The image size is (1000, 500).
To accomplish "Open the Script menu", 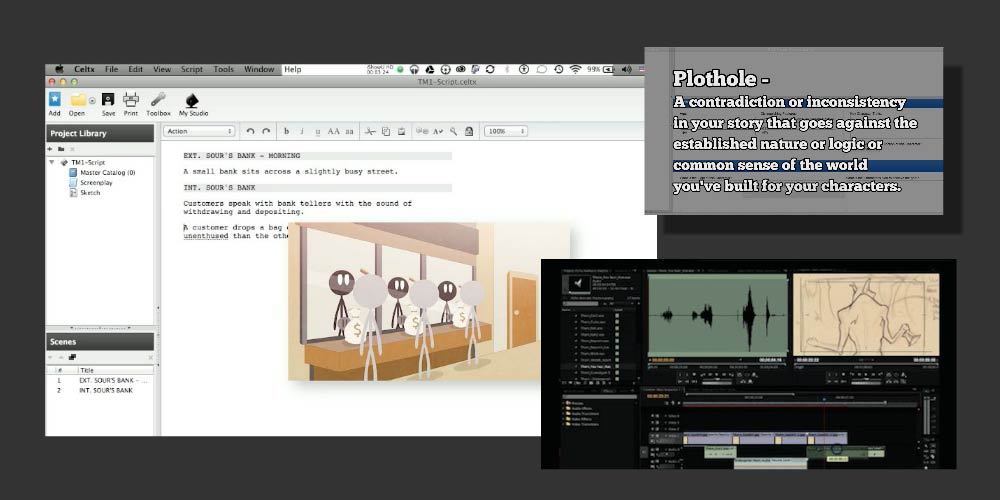I will tap(191, 69).
